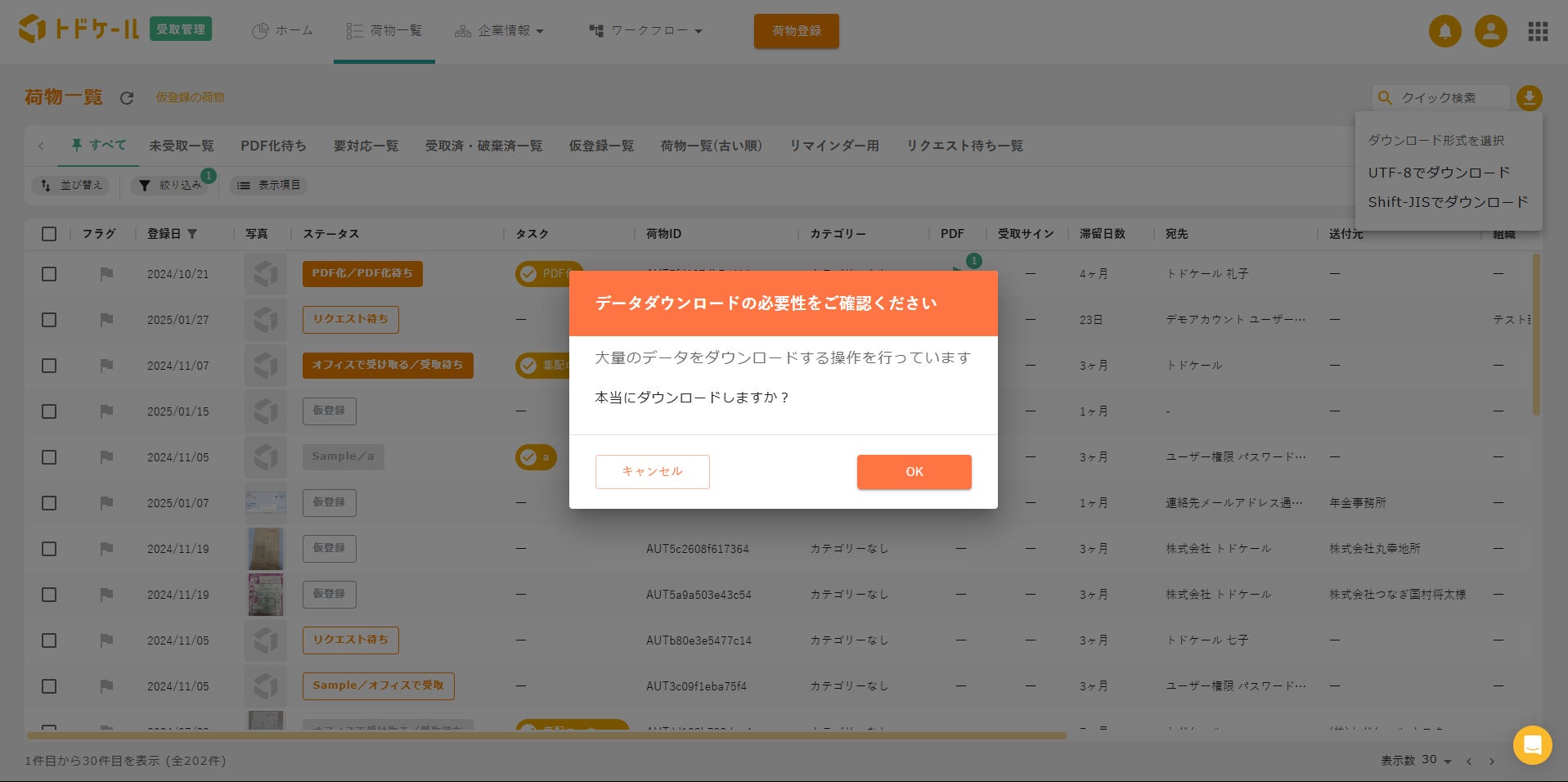Click the filter icon on 登録日 column
Screen dimensions: 1568x782
[192, 234]
